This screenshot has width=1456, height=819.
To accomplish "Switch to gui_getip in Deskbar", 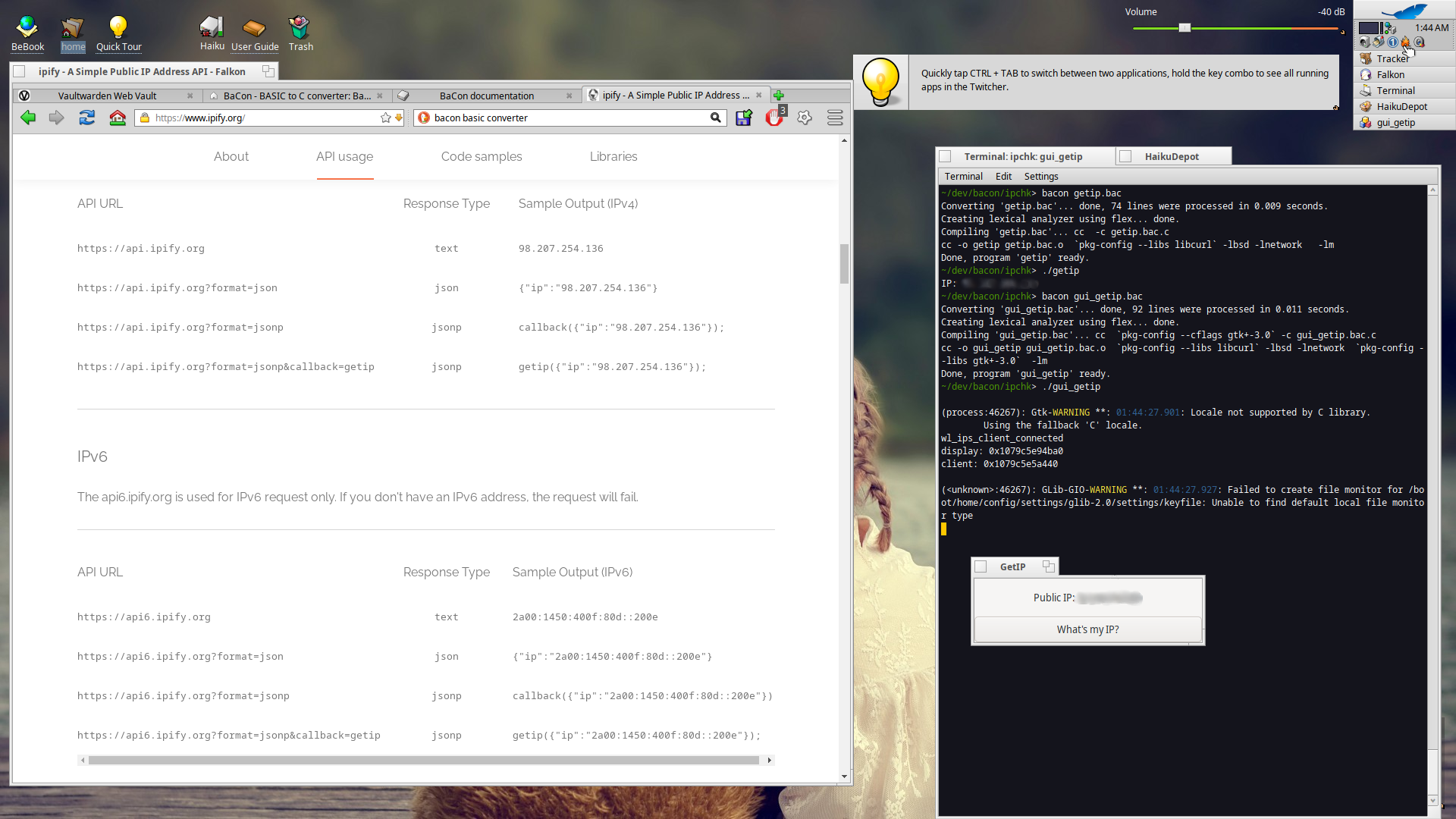I will click(x=1404, y=122).
